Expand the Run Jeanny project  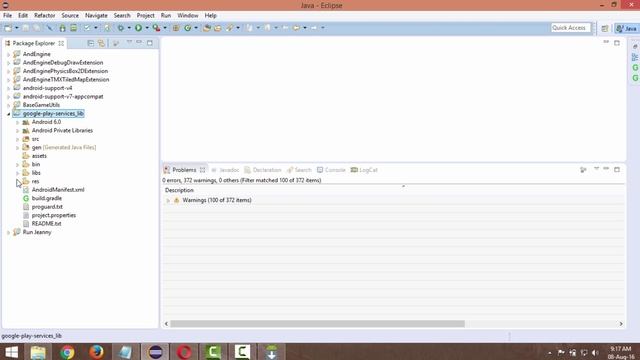click(8, 233)
